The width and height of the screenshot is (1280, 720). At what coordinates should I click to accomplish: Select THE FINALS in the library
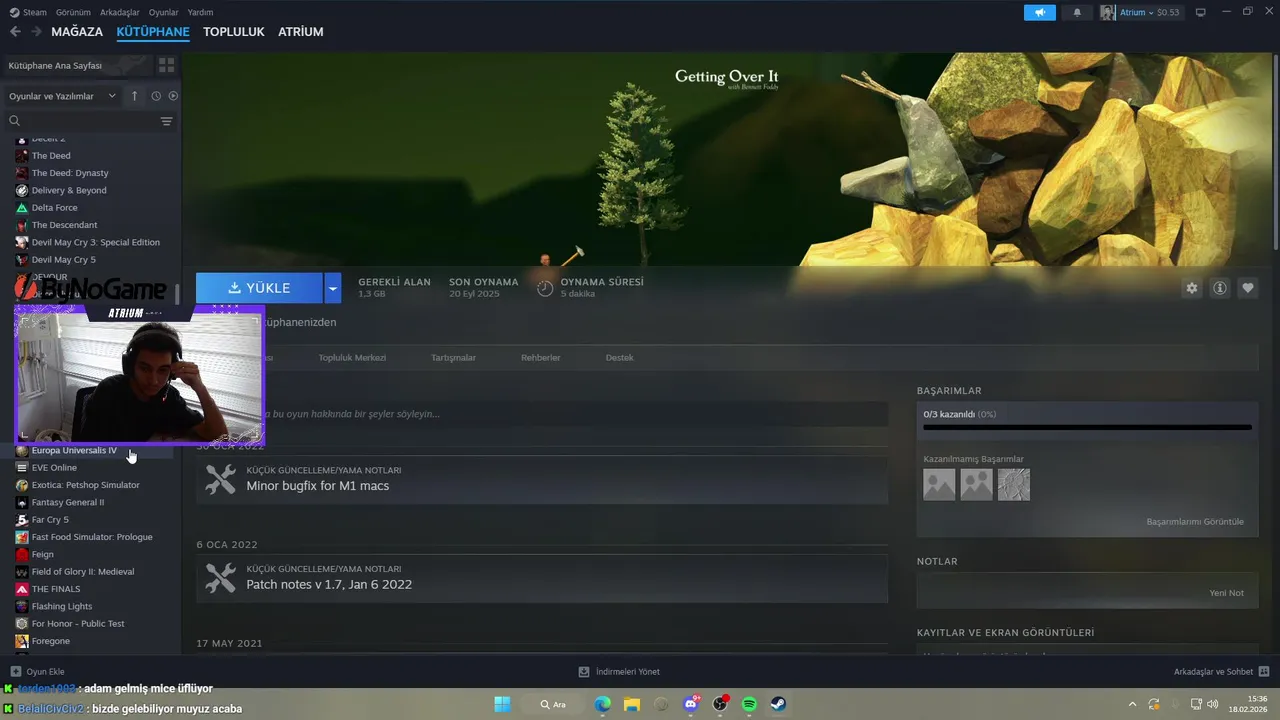coord(55,589)
